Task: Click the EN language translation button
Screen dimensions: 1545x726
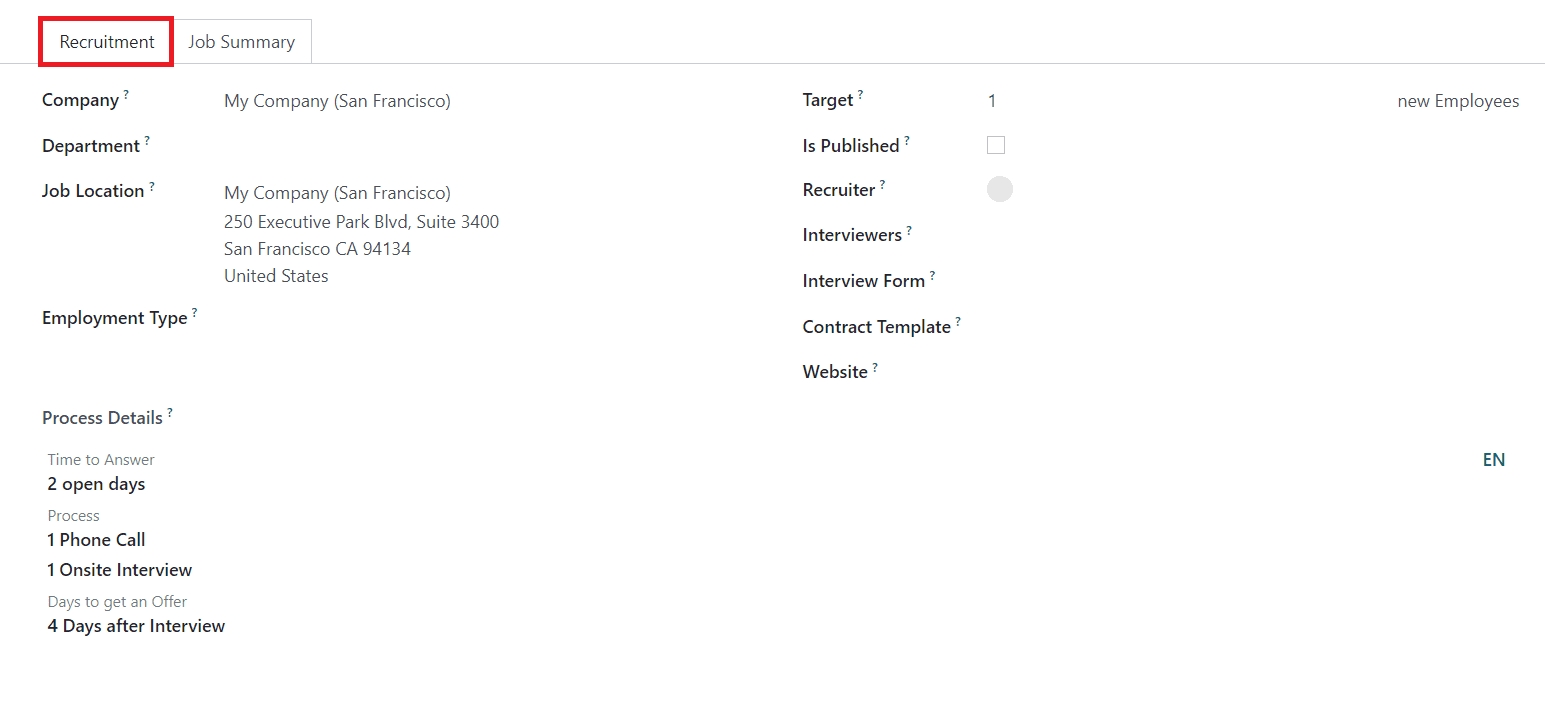Action: tap(1493, 460)
